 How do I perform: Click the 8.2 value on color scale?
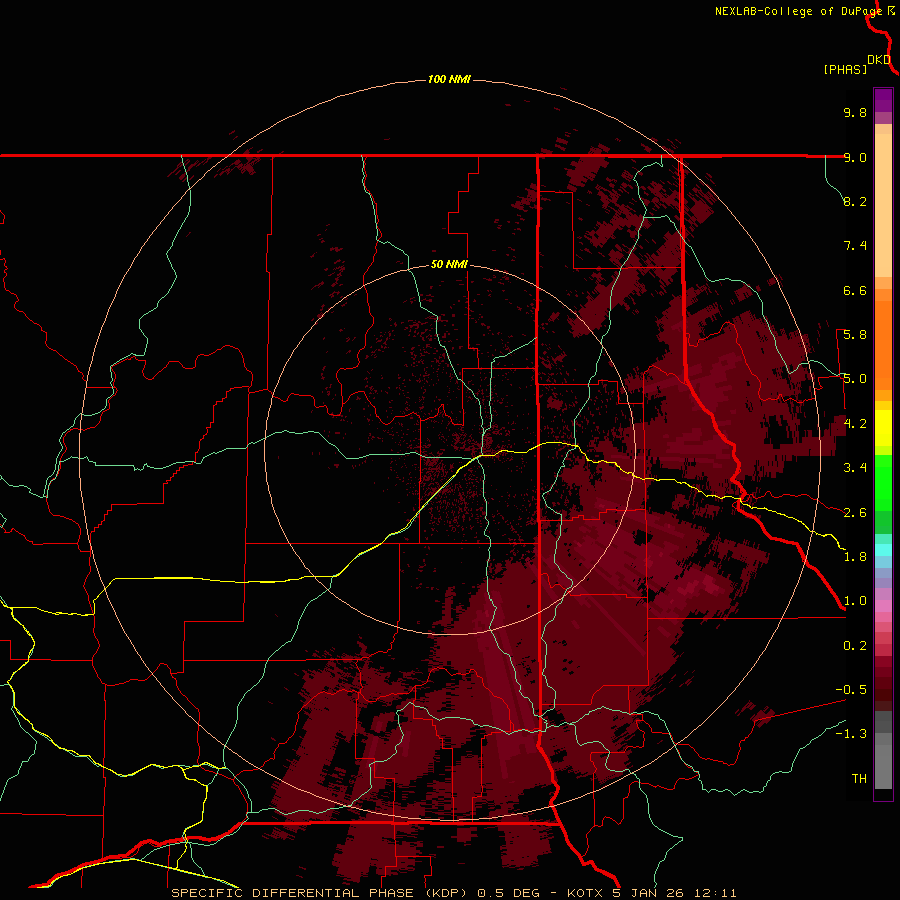pyautogui.click(x=855, y=201)
